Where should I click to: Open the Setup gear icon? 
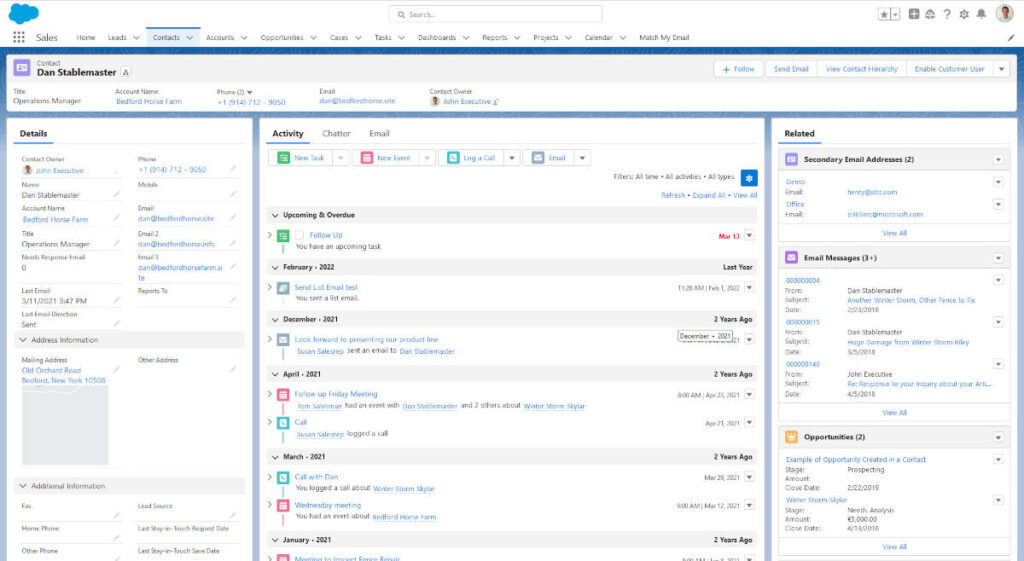964,14
